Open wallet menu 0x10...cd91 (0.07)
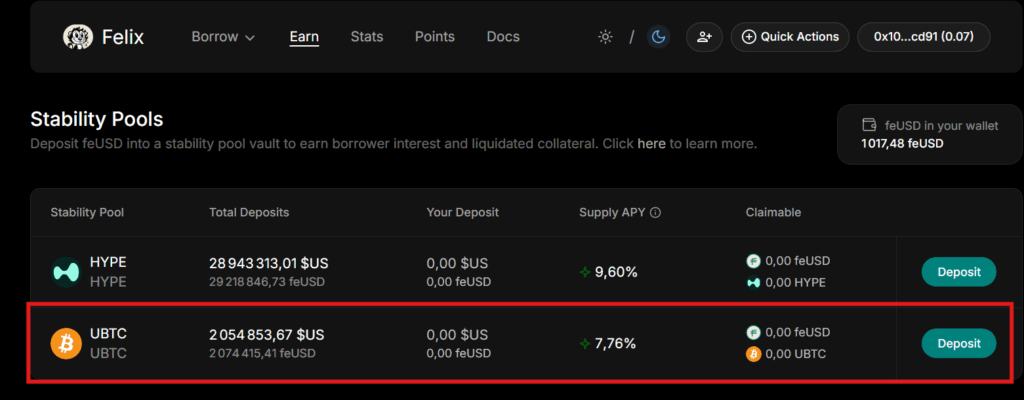Screen dimensions: 1024x400 [x=923, y=37]
